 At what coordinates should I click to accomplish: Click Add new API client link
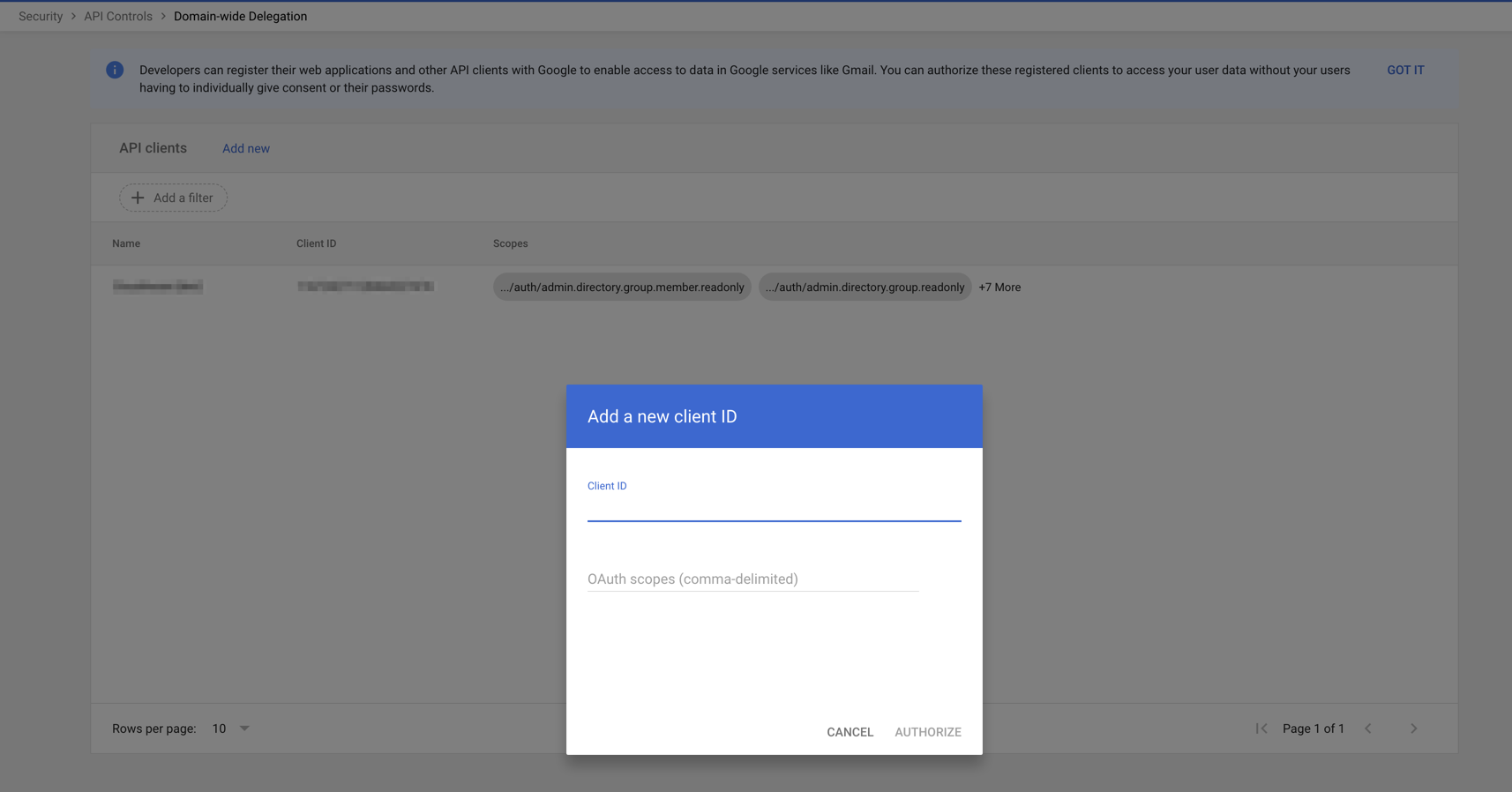point(246,149)
